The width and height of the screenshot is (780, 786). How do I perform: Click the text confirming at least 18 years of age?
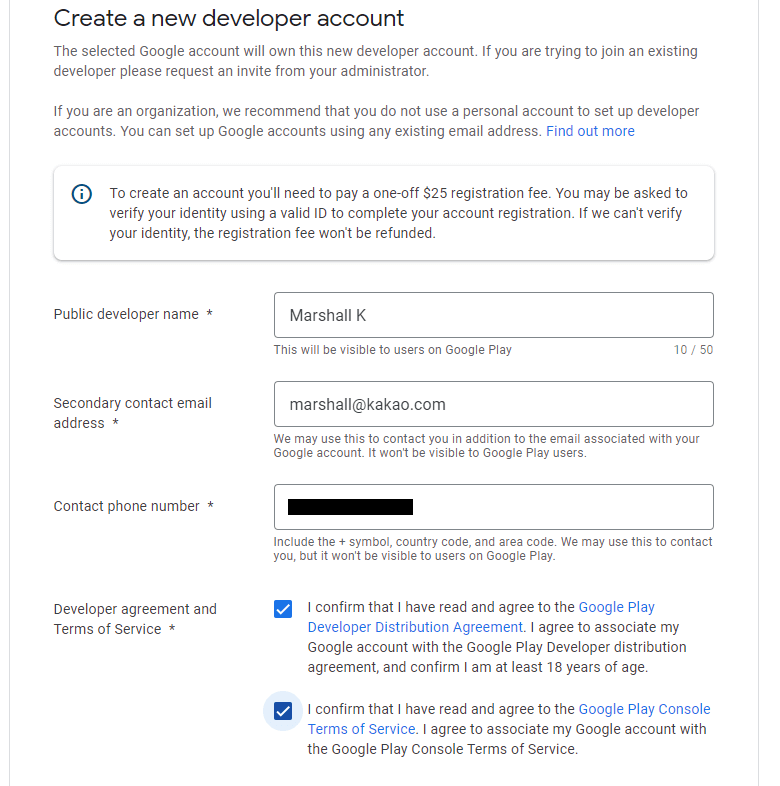[477, 667]
